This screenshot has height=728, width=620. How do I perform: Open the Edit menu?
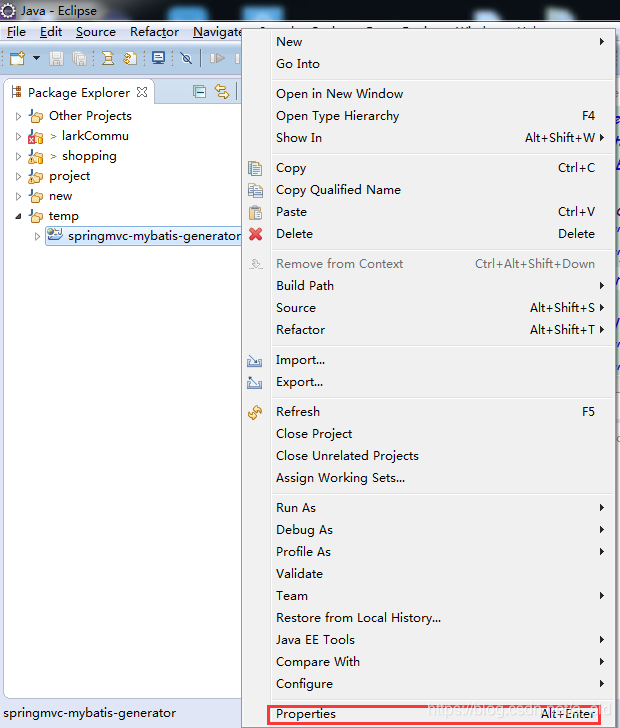coord(51,32)
